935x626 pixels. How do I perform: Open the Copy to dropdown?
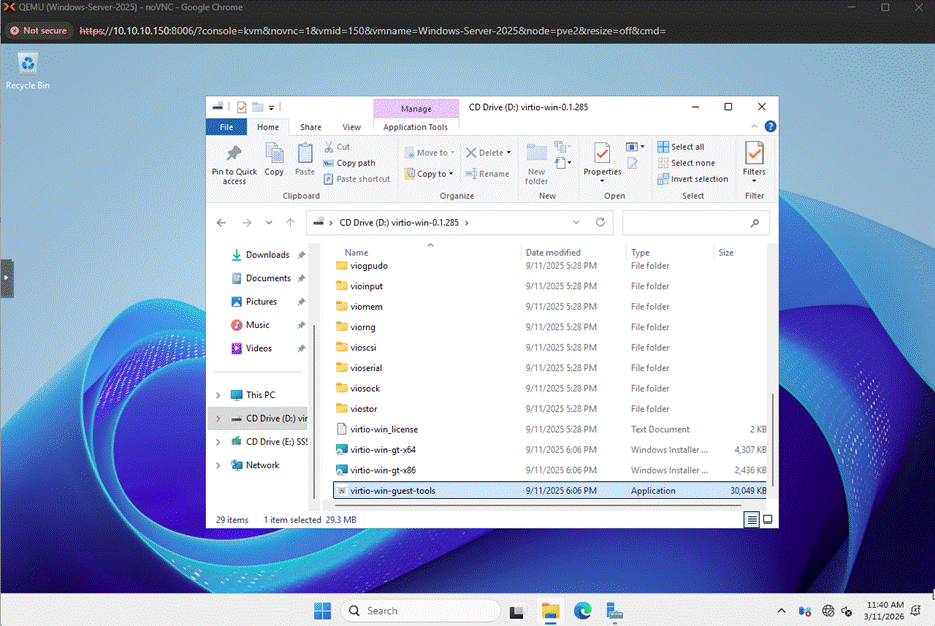click(430, 174)
